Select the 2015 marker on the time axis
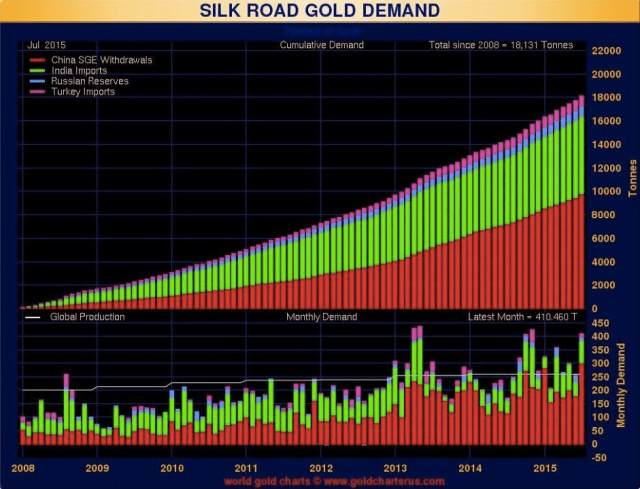This screenshot has width=640, height=489. pyautogui.click(x=545, y=467)
